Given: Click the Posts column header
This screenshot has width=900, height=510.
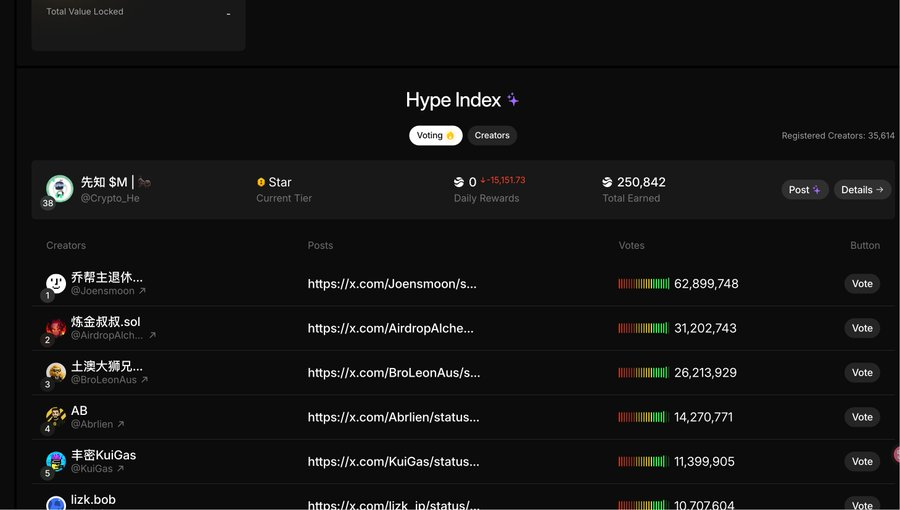Looking at the screenshot, I should coord(320,245).
